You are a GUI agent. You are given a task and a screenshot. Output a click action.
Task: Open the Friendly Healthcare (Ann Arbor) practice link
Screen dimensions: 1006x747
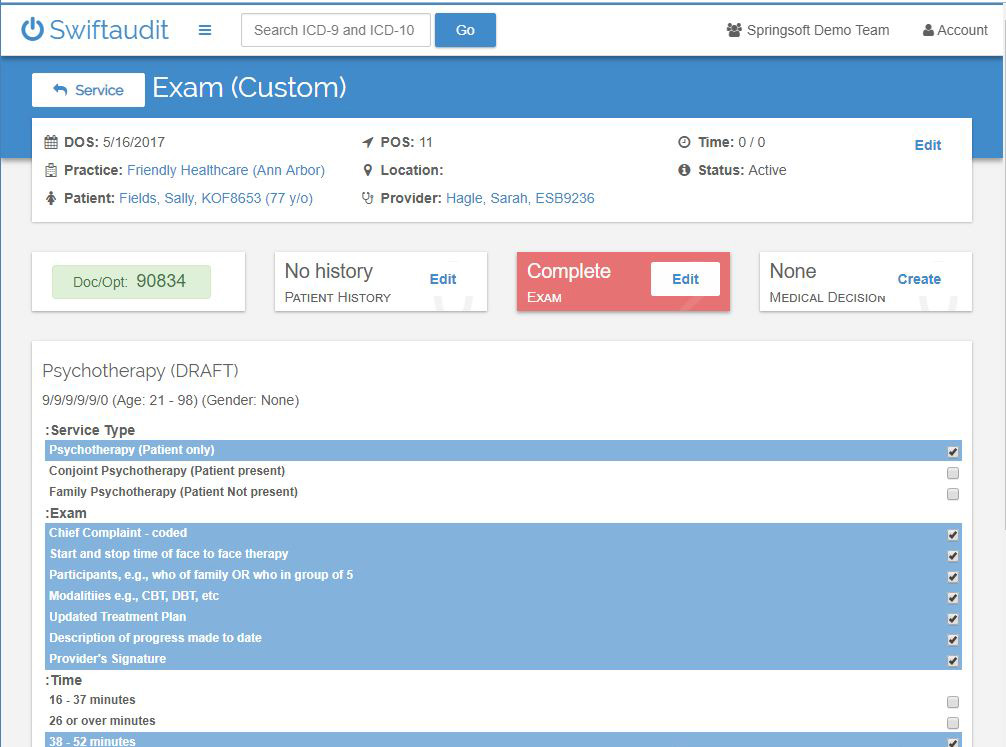pos(226,170)
